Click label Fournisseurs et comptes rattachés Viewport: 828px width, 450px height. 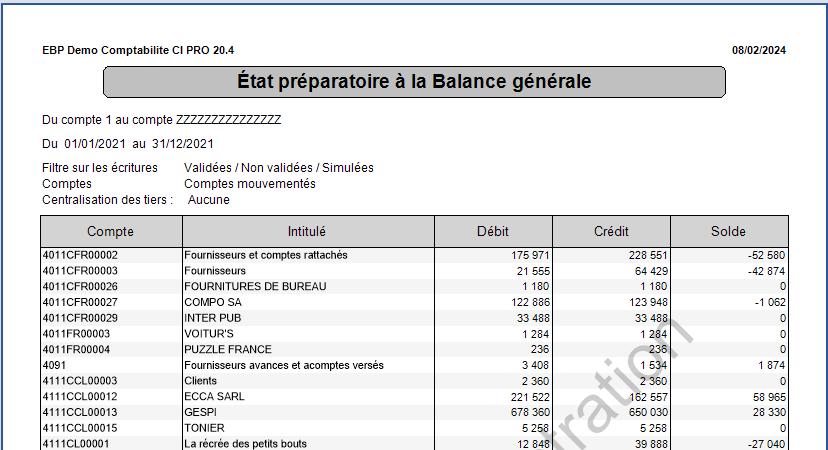point(266,255)
